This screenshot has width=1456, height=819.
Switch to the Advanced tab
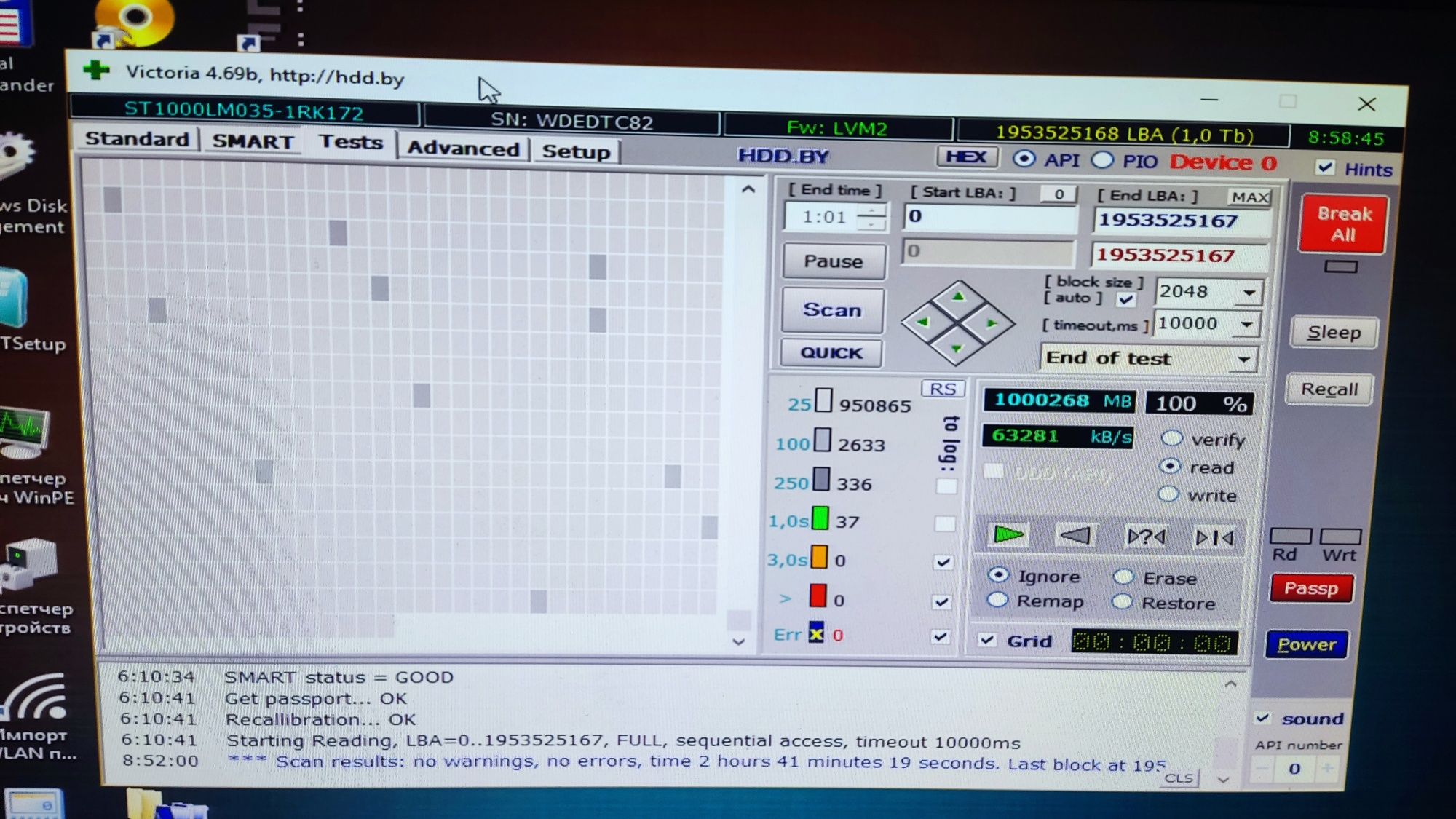tap(463, 149)
